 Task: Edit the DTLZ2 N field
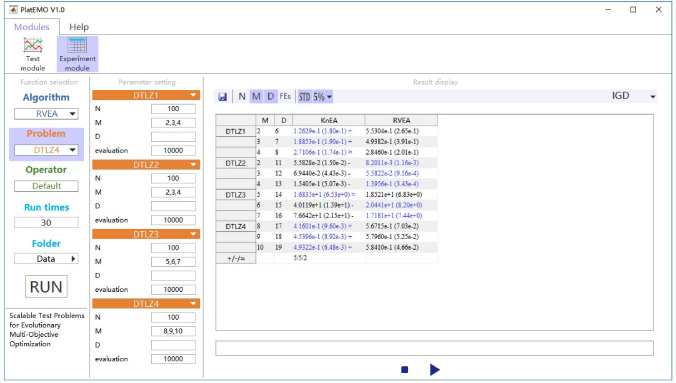point(173,178)
